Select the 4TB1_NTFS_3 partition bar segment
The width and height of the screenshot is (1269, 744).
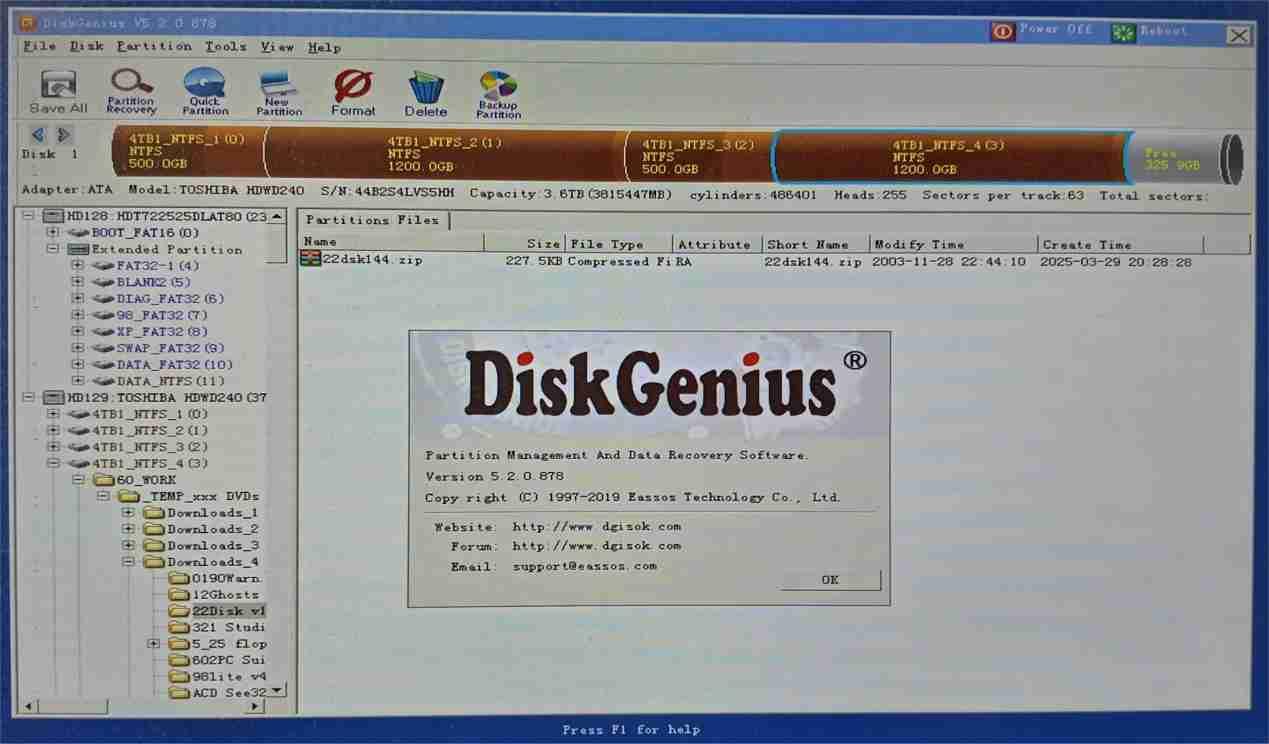tap(698, 156)
